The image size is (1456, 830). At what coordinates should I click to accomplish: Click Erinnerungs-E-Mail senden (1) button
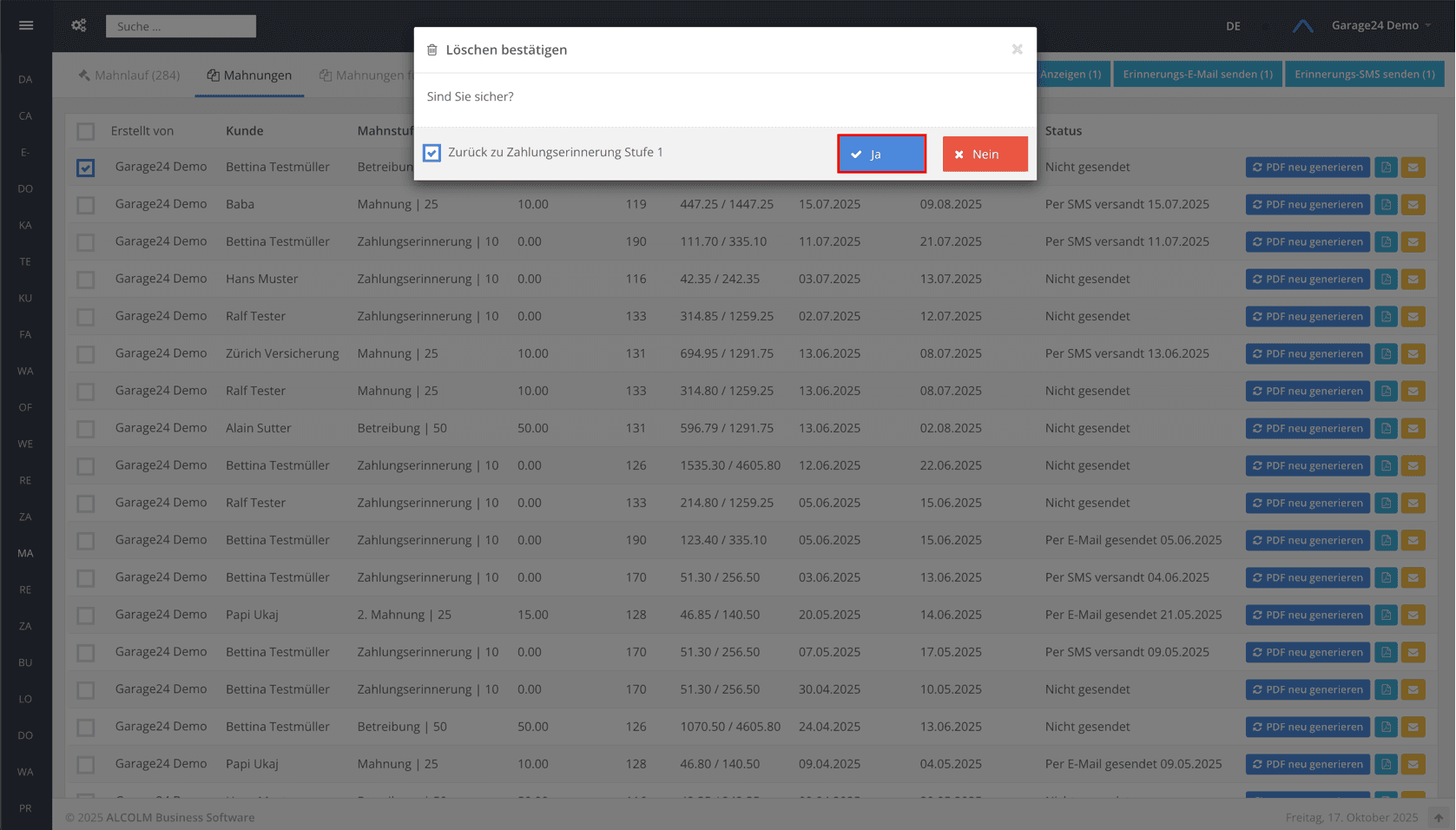click(1197, 74)
